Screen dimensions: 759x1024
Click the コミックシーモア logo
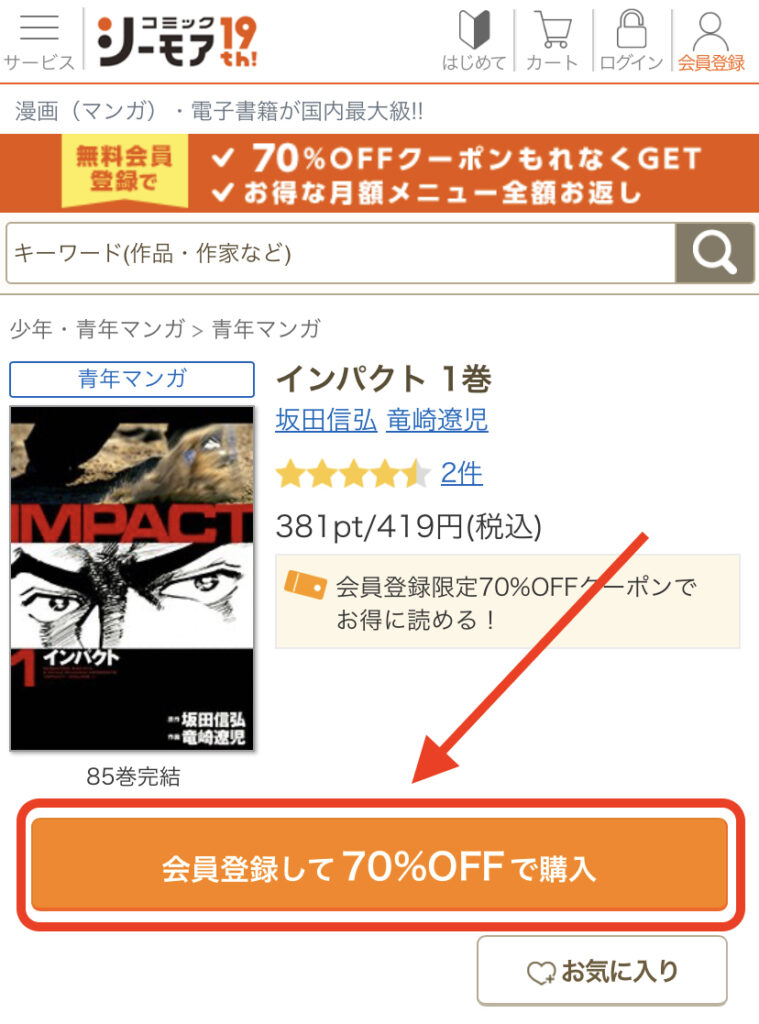click(x=177, y=41)
